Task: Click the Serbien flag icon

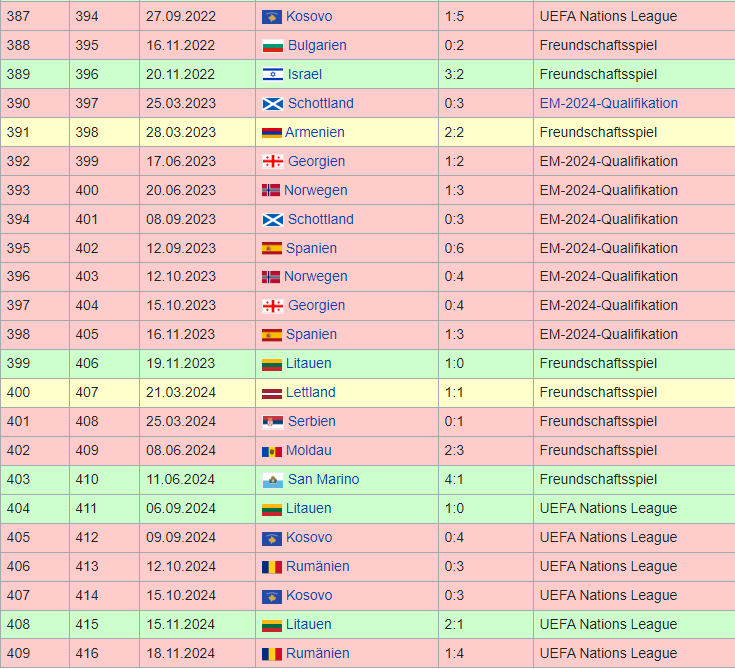Action: [x=272, y=422]
